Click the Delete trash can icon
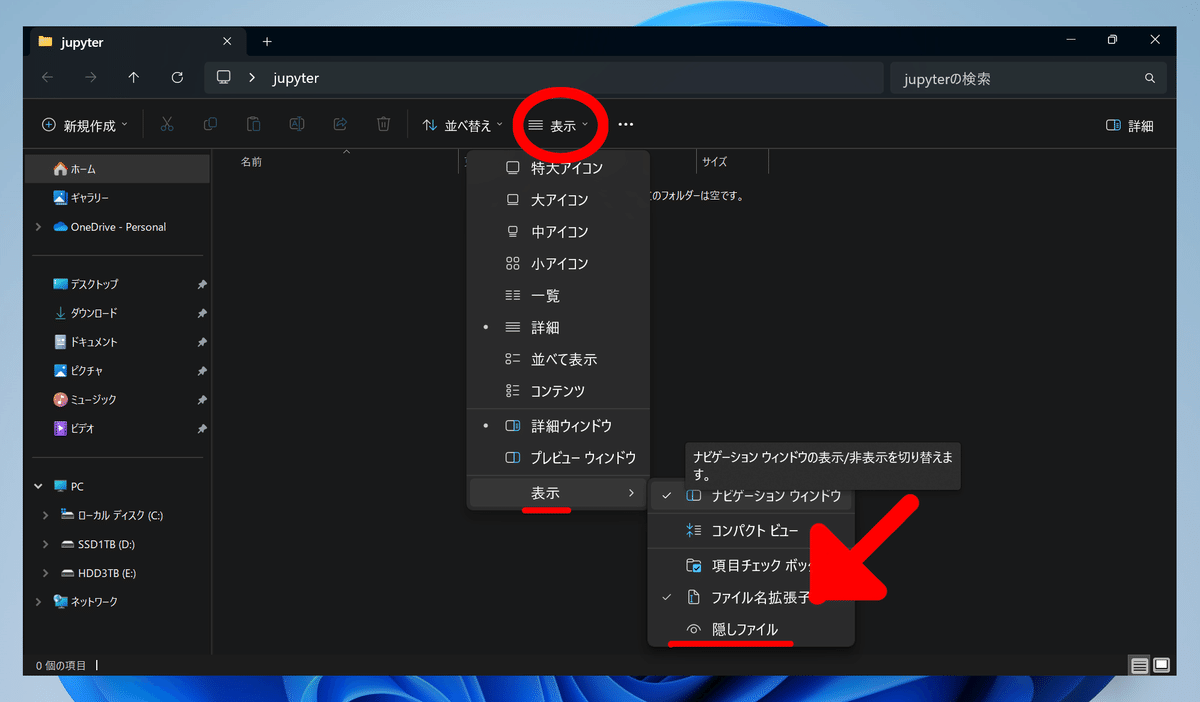Viewport: 1200px width, 702px height. (x=383, y=125)
